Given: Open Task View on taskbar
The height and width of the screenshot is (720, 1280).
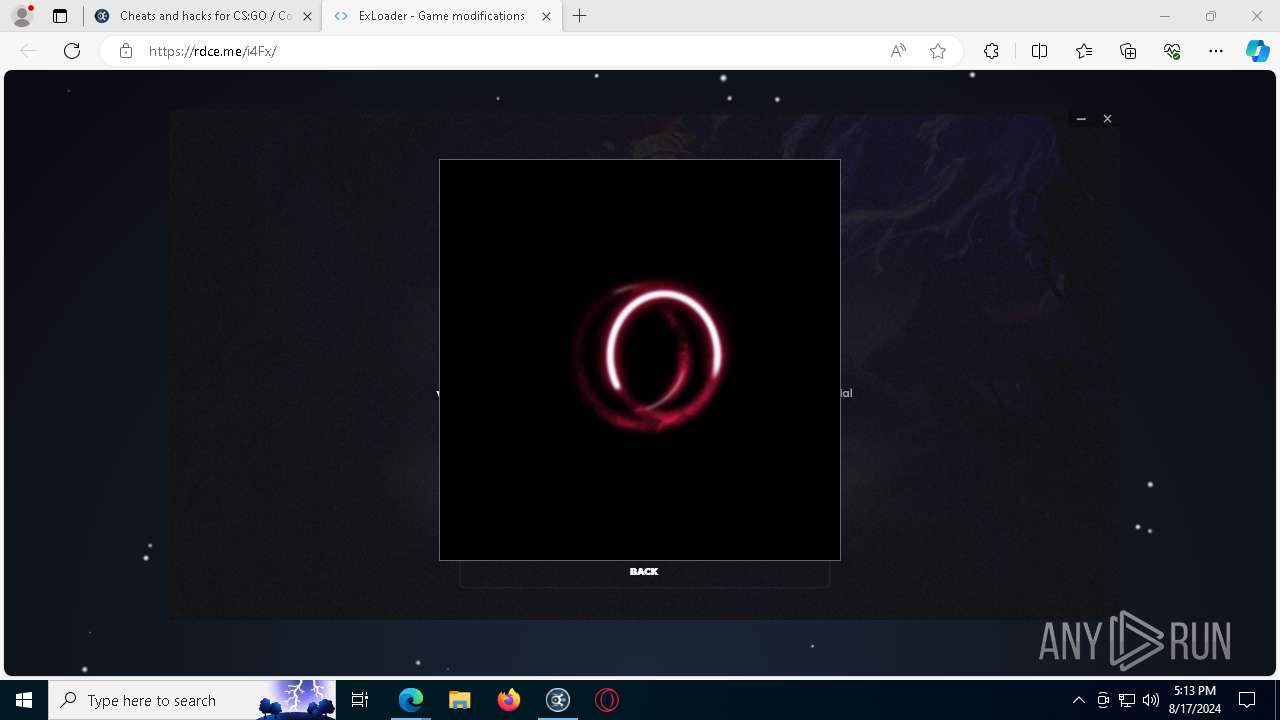Looking at the screenshot, I should click(360, 700).
